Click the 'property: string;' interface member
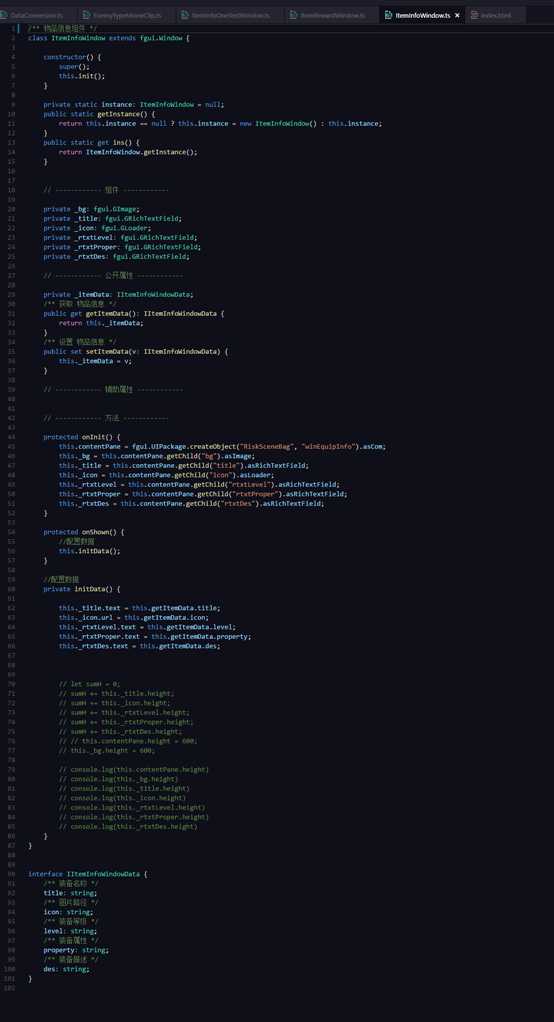This screenshot has width=554, height=1022. pos(76,950)
